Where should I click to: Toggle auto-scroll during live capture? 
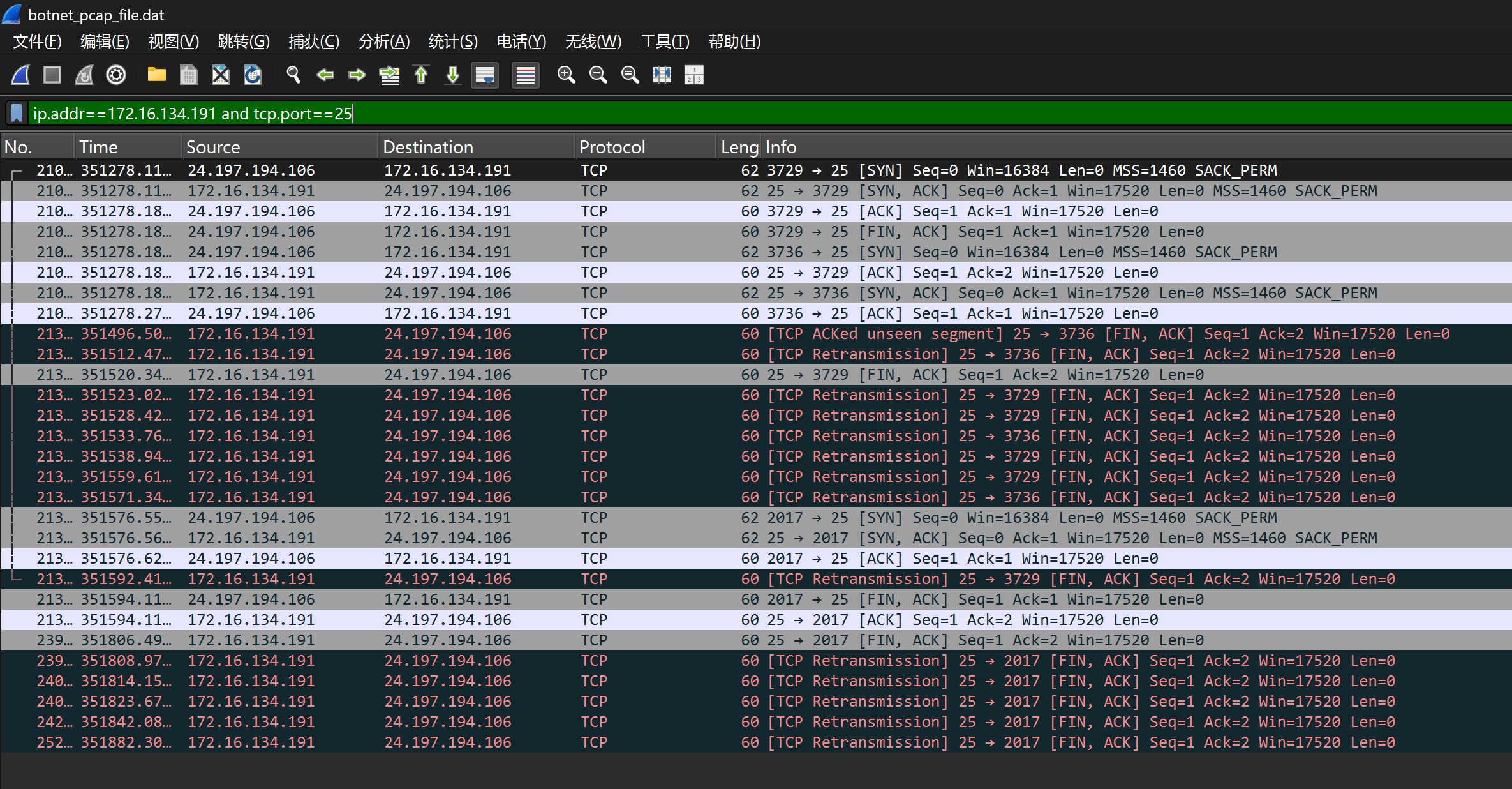pos(485,75)
